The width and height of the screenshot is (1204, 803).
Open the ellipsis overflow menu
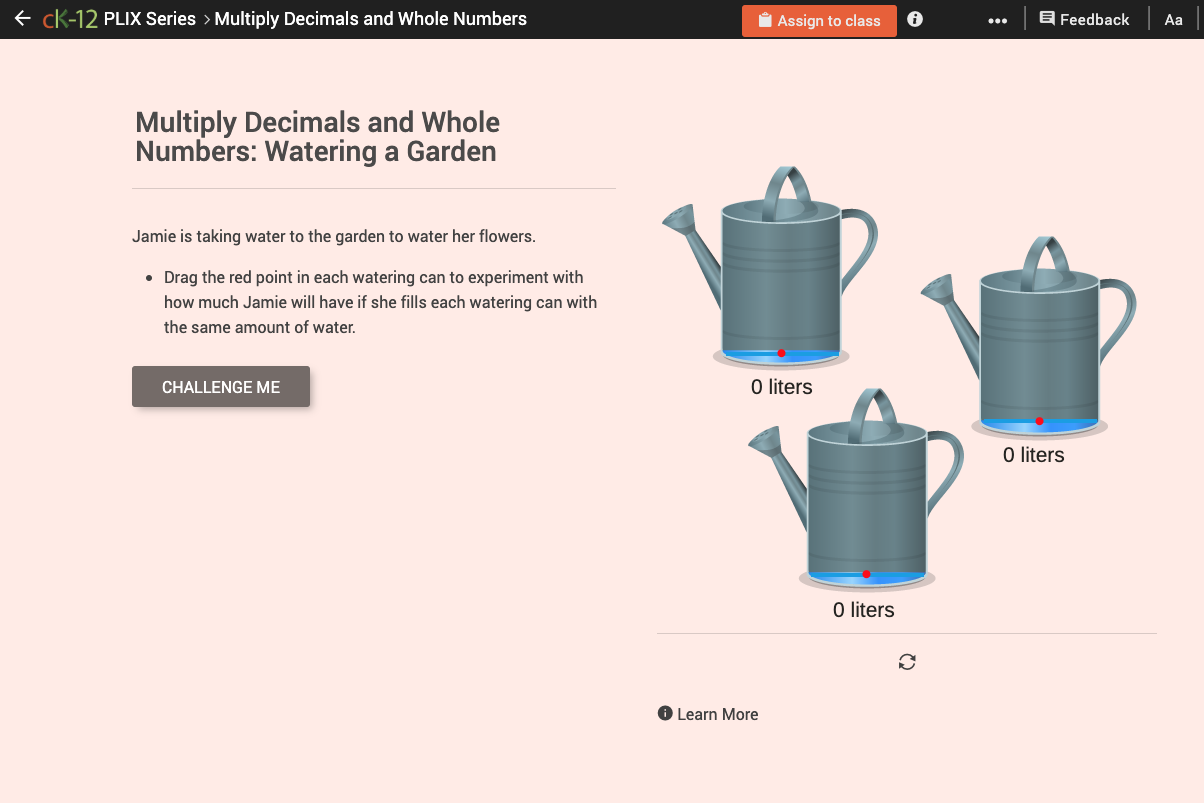coord(997,19)
